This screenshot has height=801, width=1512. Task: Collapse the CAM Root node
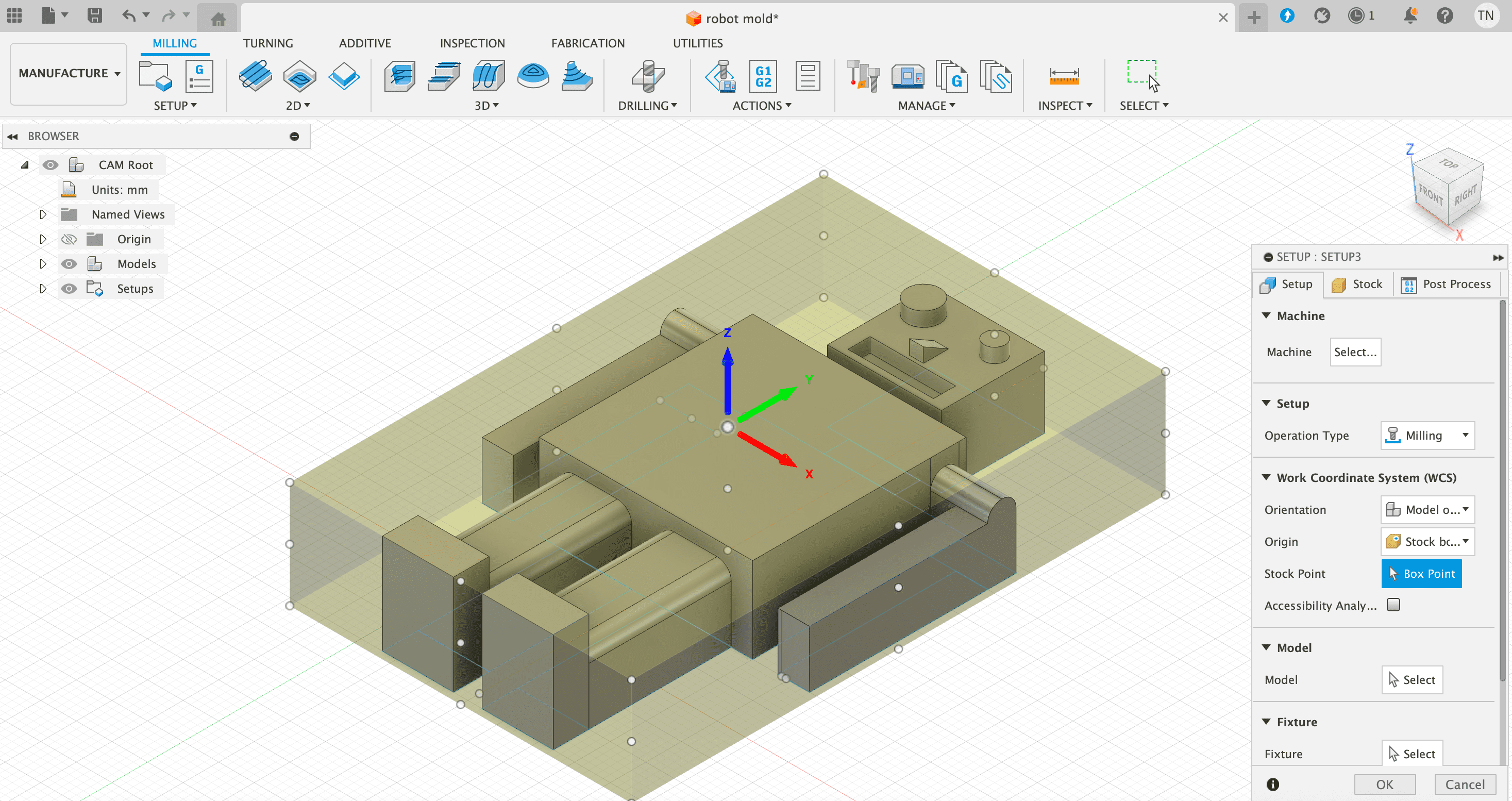point(25,165)
